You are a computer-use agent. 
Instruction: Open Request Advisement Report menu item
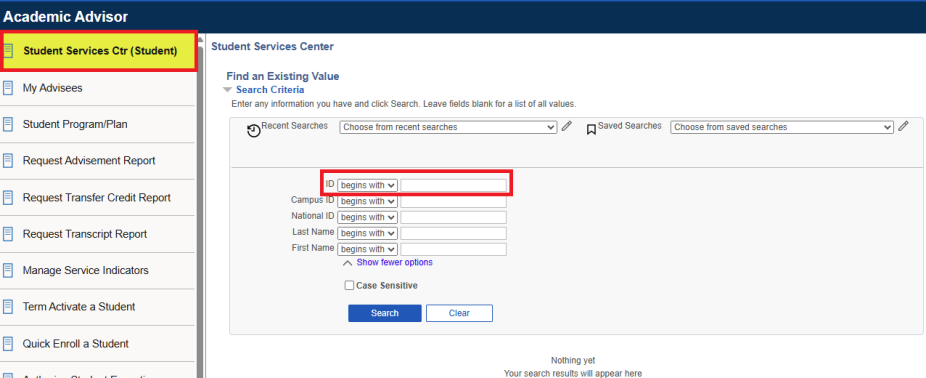coord(89,161)
